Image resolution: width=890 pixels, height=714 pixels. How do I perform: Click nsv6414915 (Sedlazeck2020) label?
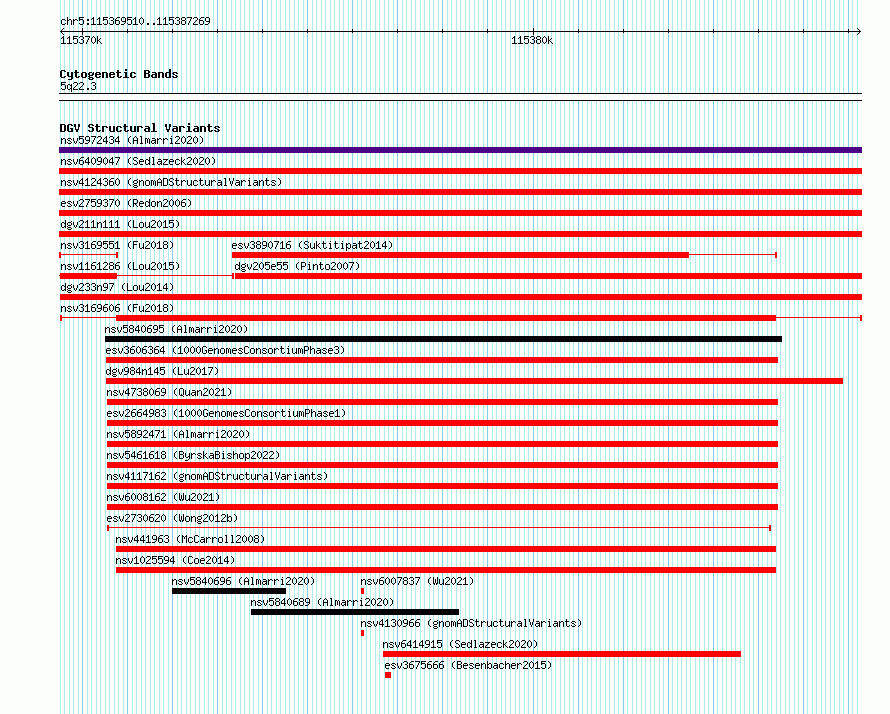pos(460,644)
